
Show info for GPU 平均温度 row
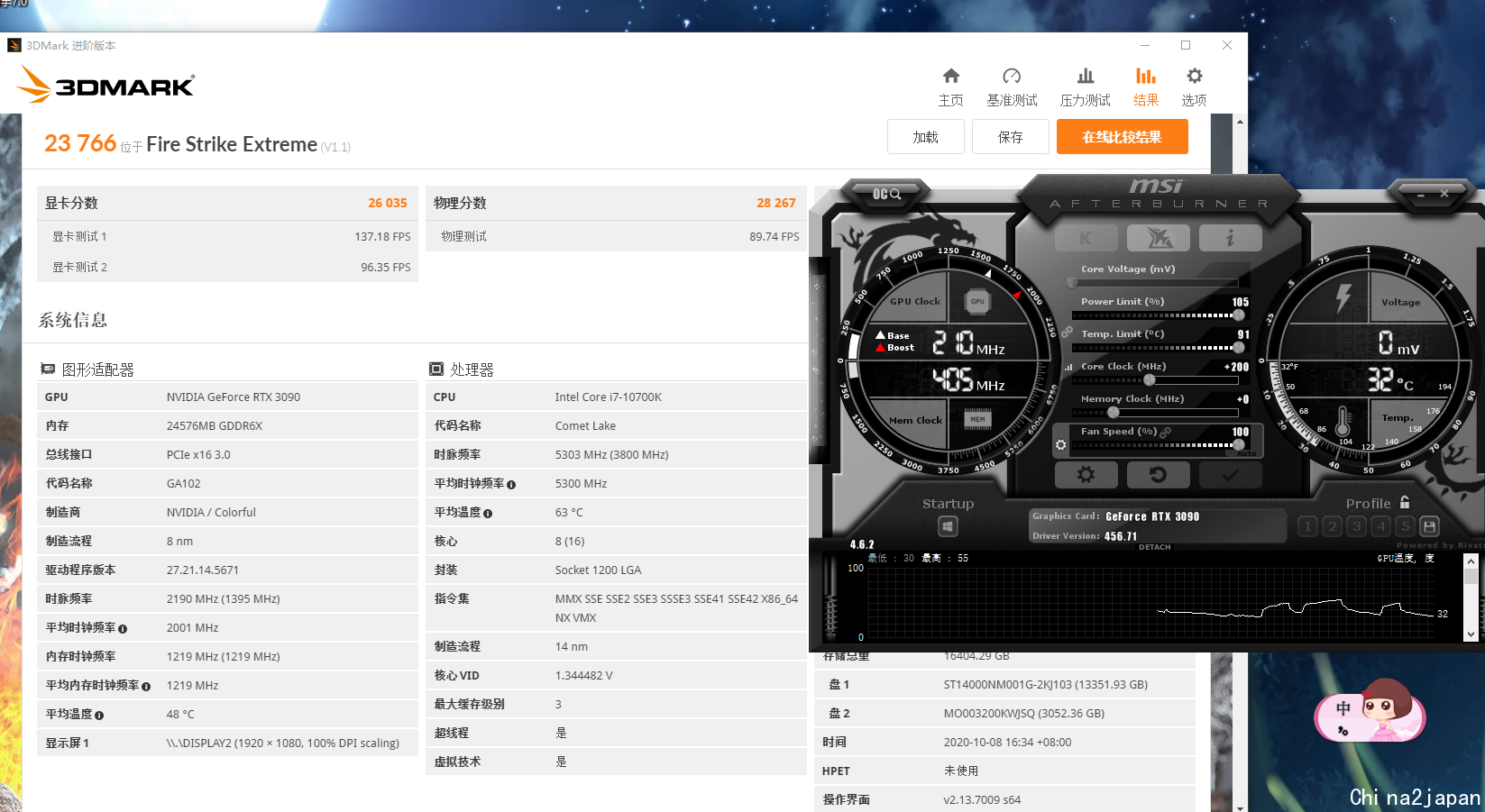(x=99, y=716)
